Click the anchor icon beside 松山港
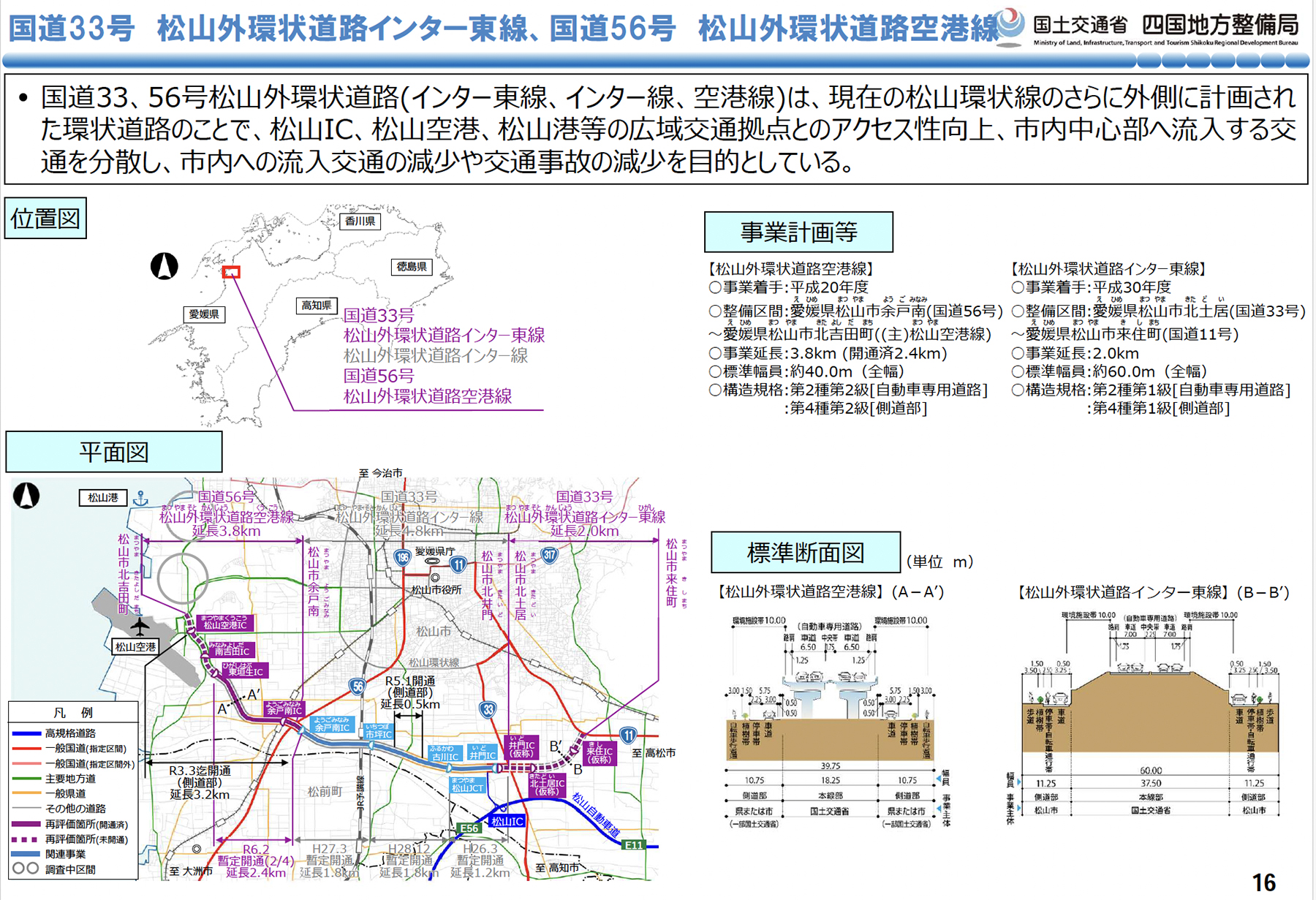Image resolution: width=1316 pixels, height=900 pixels. click(141, 499)
